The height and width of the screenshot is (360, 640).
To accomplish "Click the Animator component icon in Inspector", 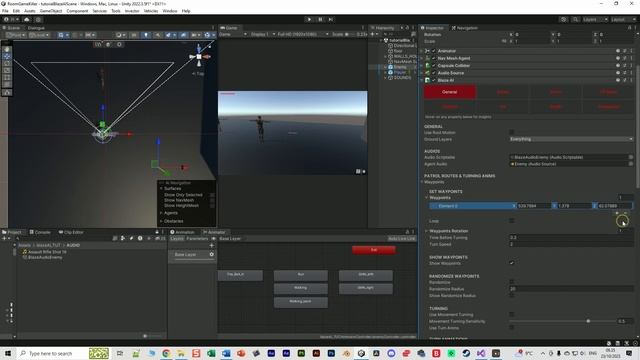I will (x=427, y=51).
